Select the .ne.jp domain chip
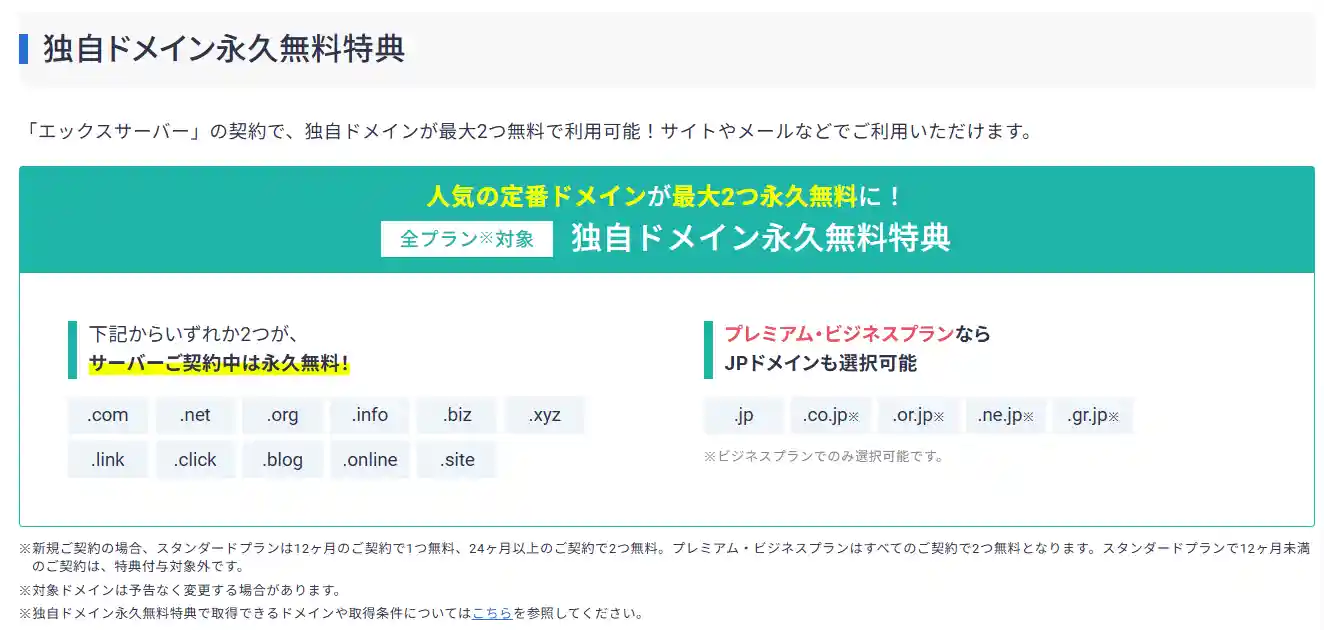The height and width of the screenshot is (630, 1324). pyautogui.click(x=1005, y=415)
